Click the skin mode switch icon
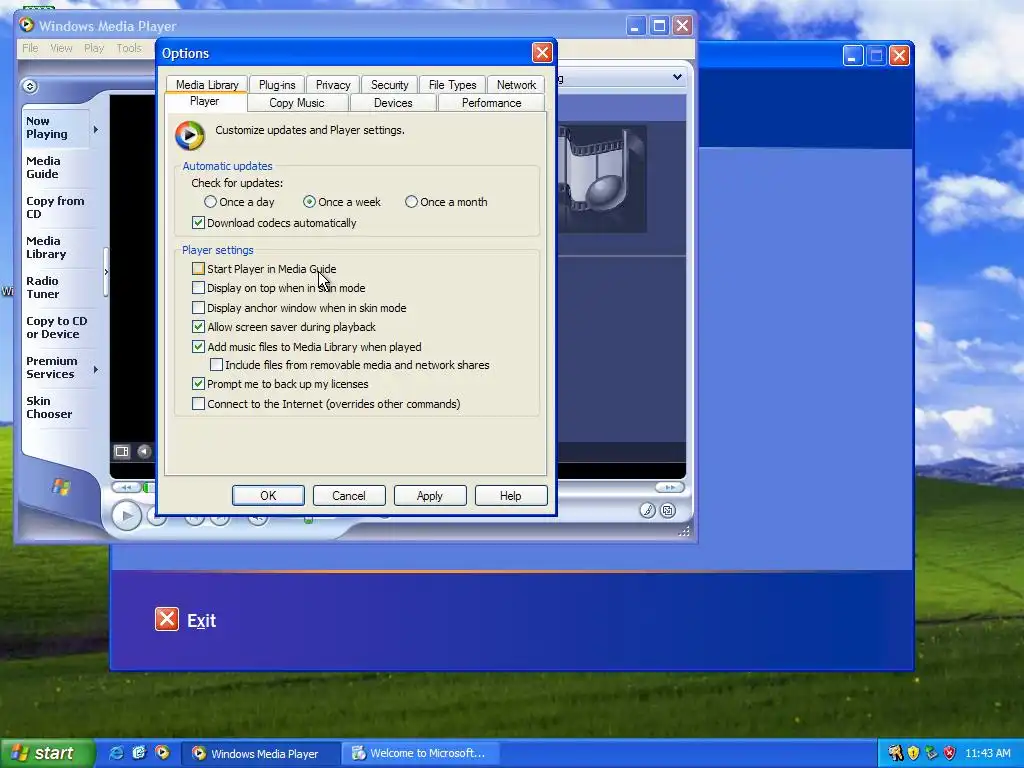 click(x=668, y=511)
